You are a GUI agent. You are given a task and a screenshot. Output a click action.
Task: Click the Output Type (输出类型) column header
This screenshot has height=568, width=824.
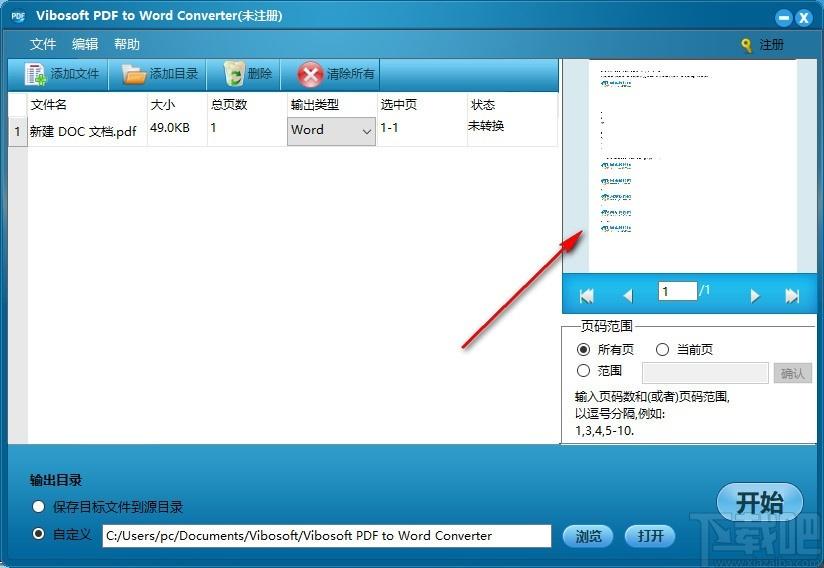click(x=332, y=105)
